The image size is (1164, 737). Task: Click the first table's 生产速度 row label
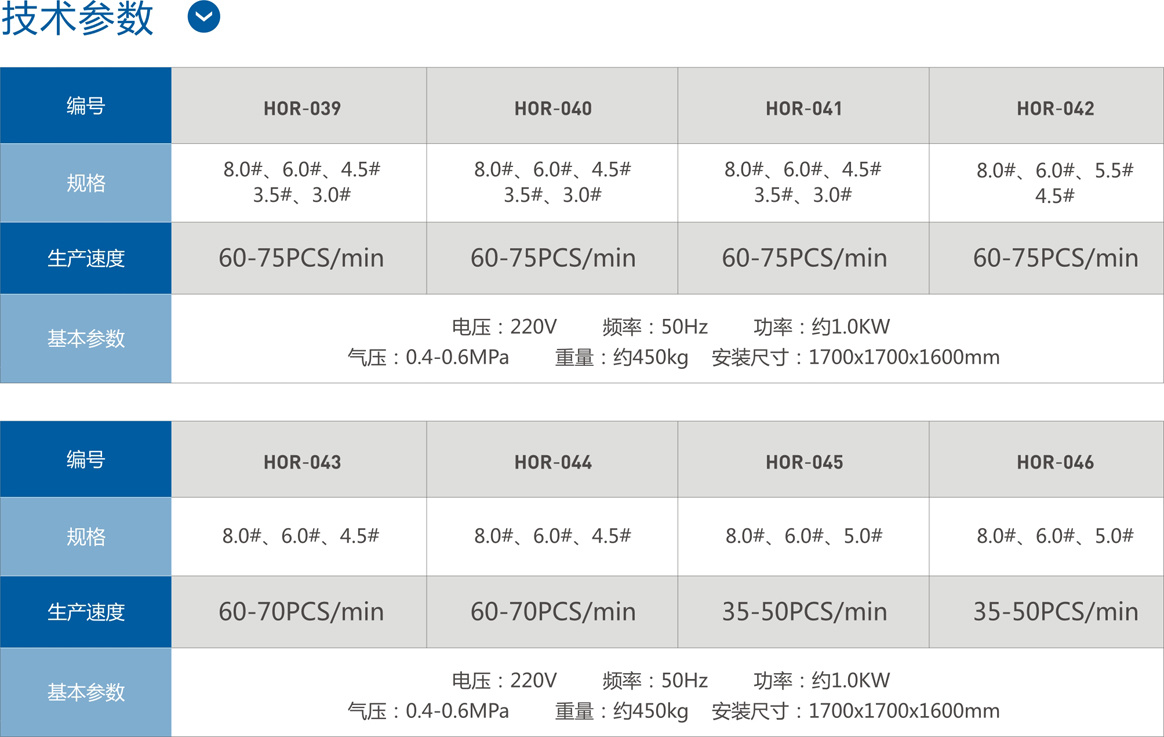(86, 258)
